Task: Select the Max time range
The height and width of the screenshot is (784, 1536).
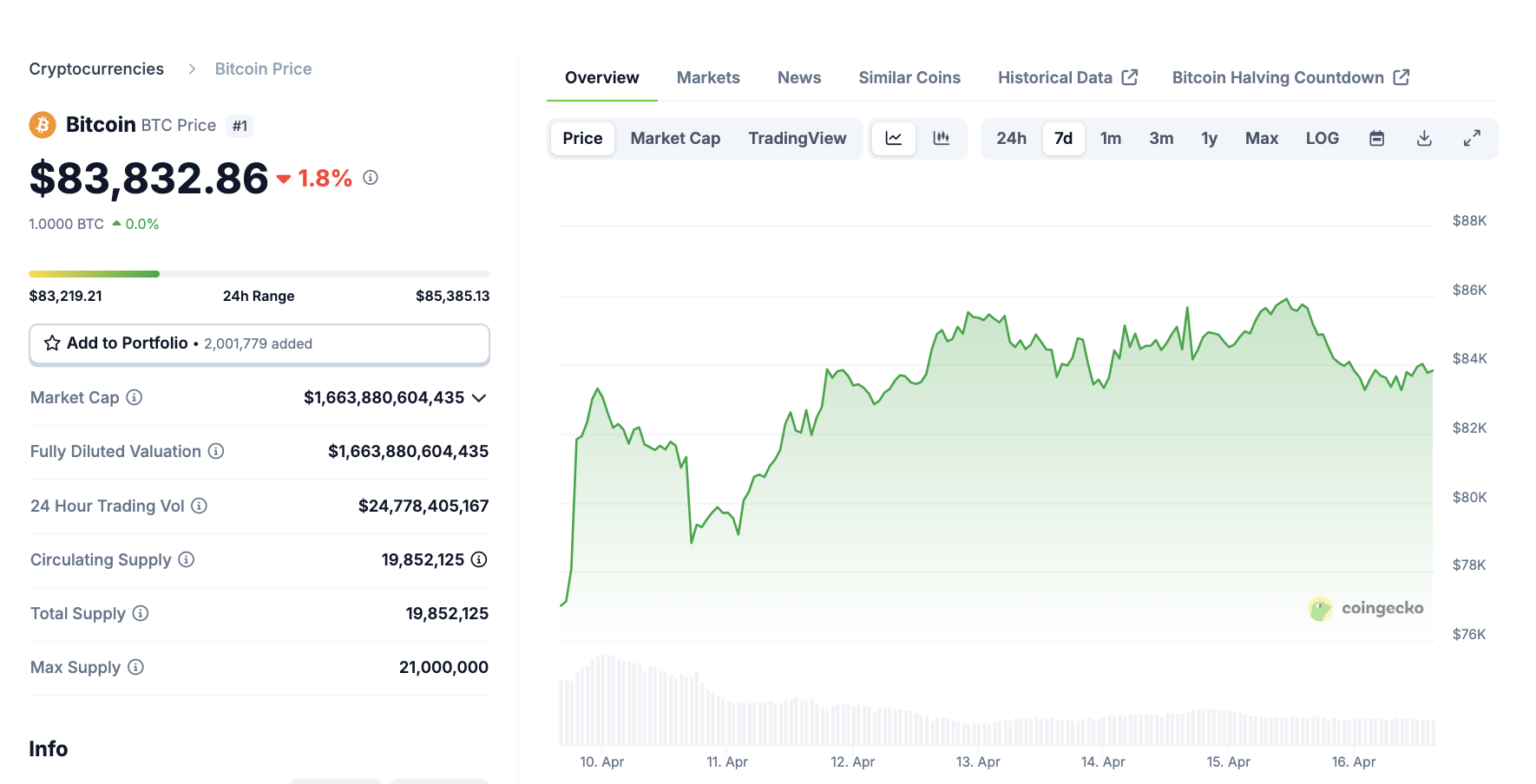Action: [x=1262, y=138]
